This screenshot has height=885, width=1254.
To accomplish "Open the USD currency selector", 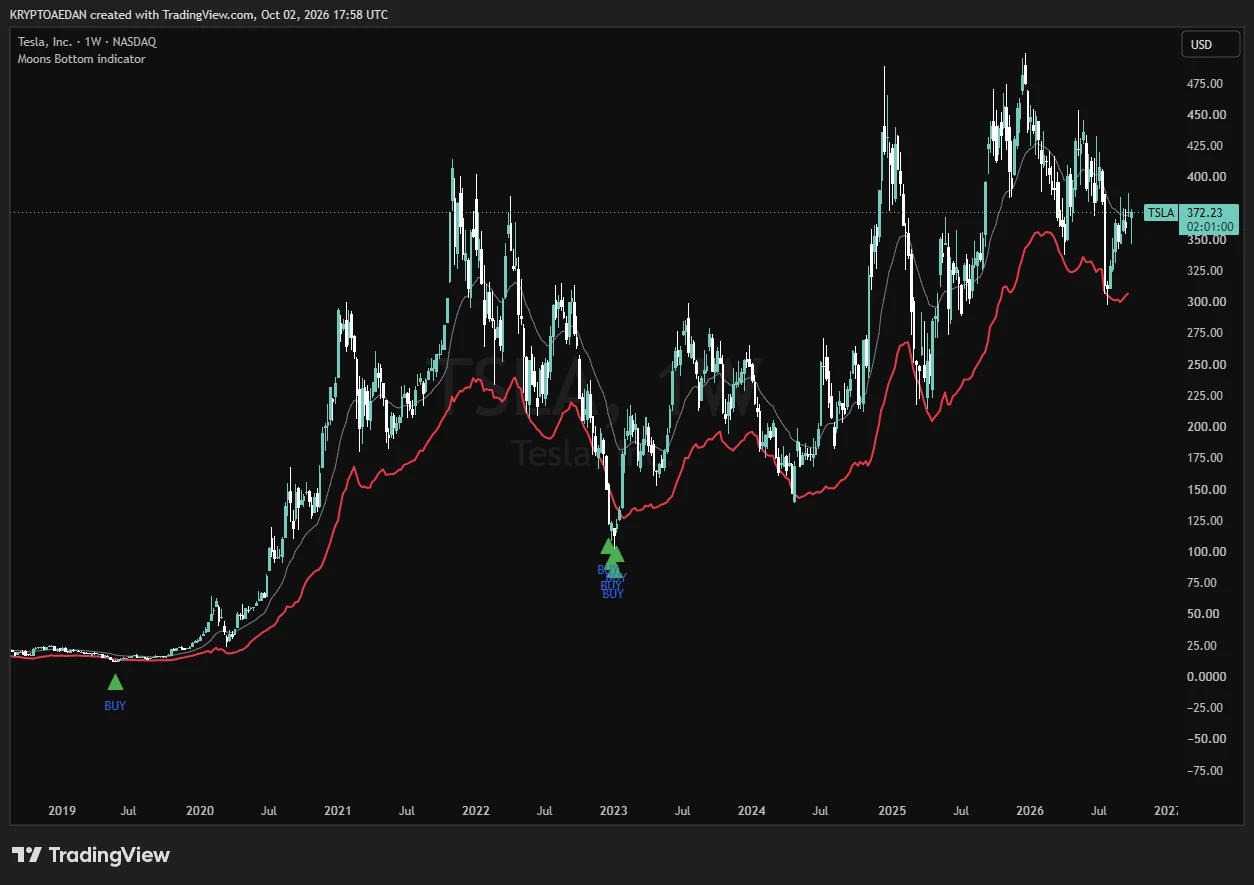I will click(x=1209, y=44).
